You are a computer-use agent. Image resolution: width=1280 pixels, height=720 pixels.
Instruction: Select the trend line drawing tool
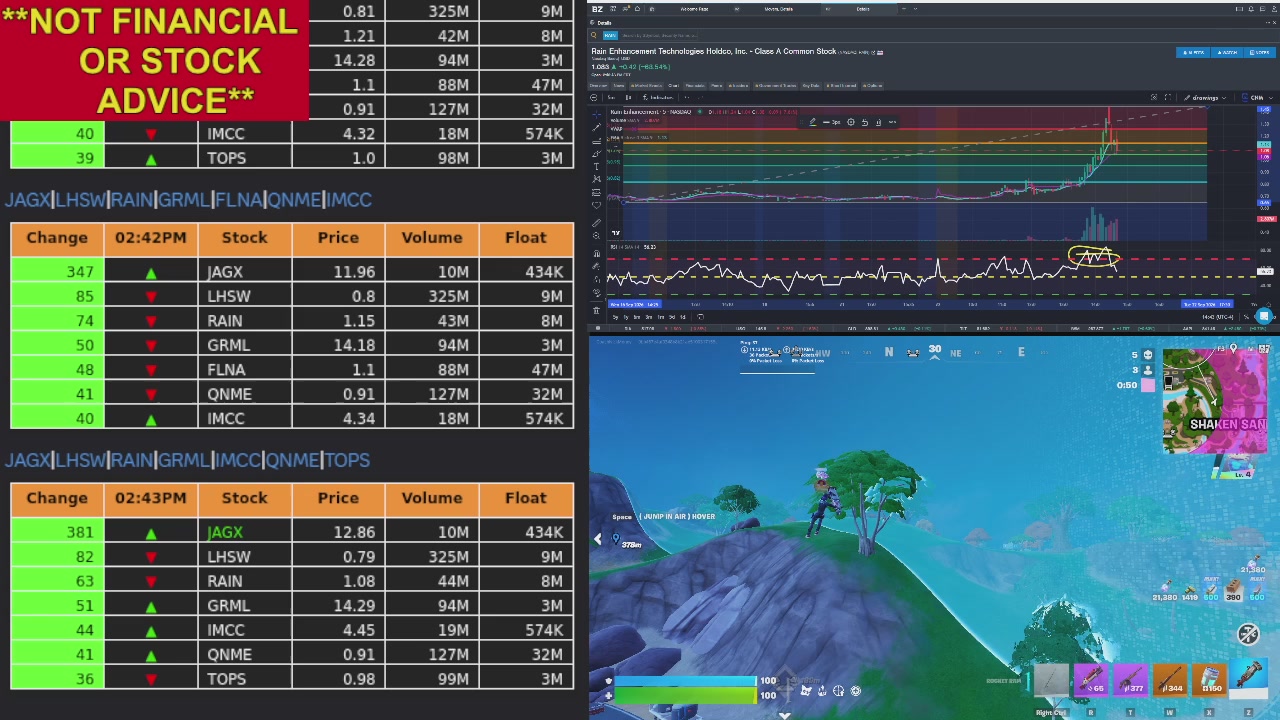[596, 127]
